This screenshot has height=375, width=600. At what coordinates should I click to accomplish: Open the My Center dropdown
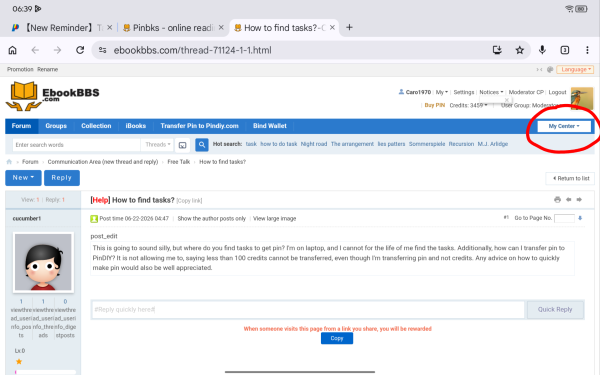[x=564, y=126]
